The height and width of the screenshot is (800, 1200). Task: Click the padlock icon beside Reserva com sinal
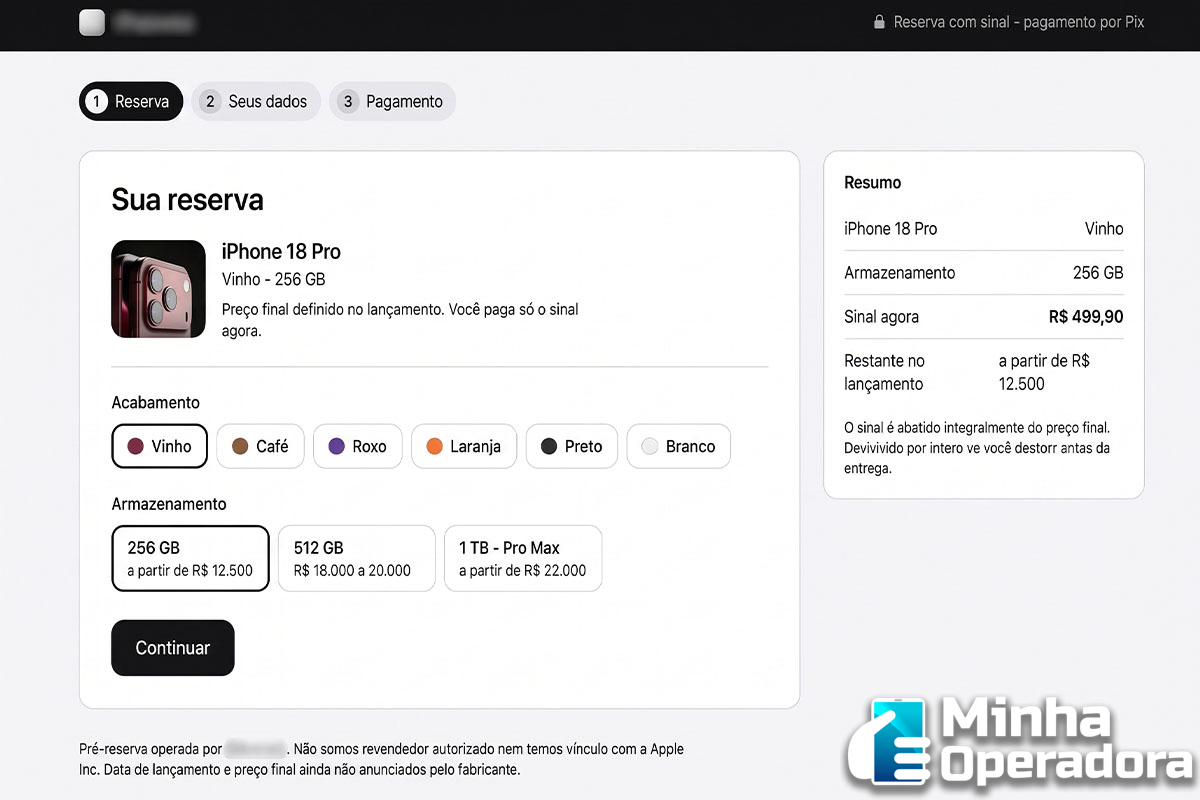(x=879, y=22)
